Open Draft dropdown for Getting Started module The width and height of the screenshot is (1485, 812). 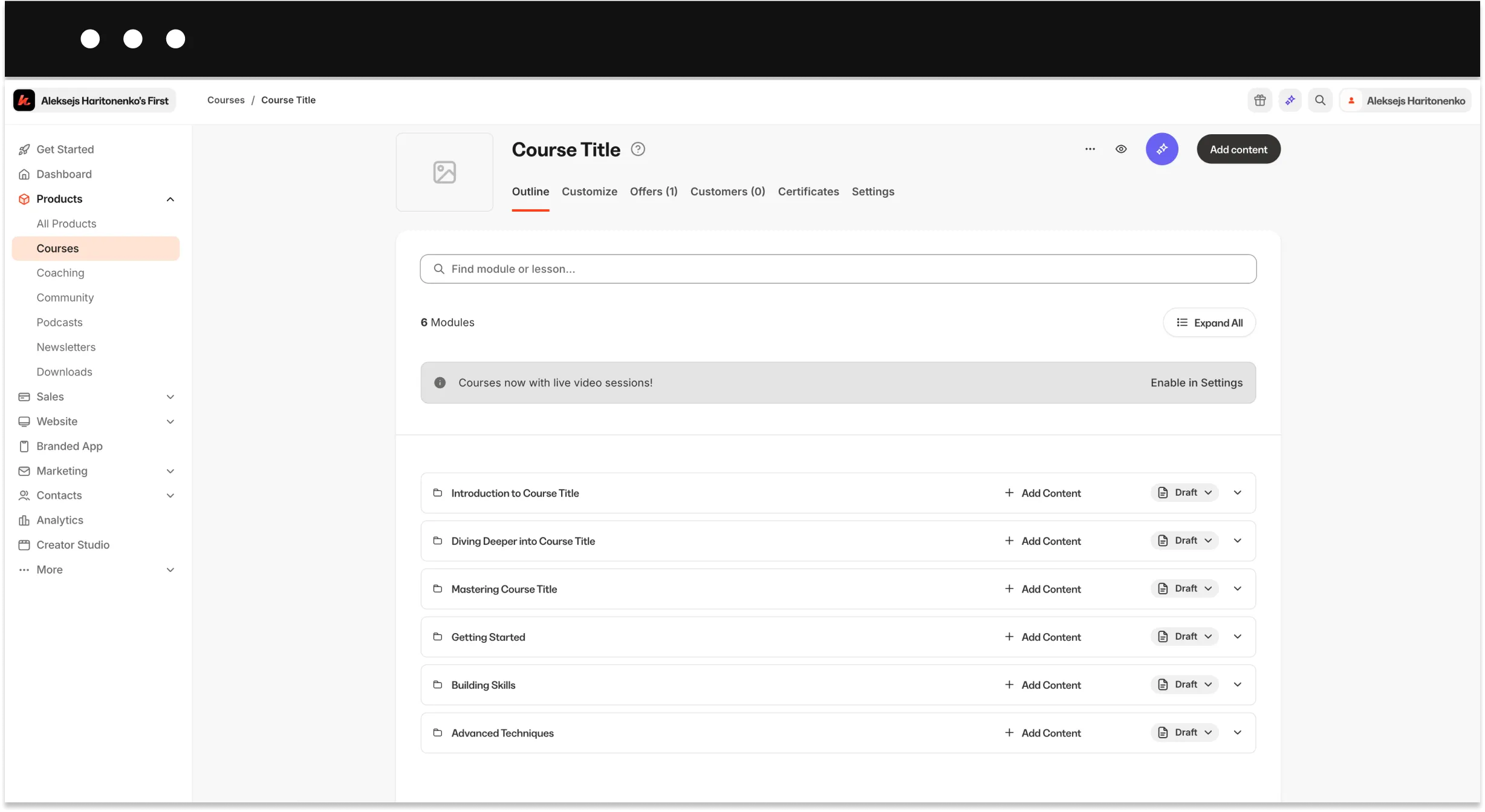pos(1184,637)
